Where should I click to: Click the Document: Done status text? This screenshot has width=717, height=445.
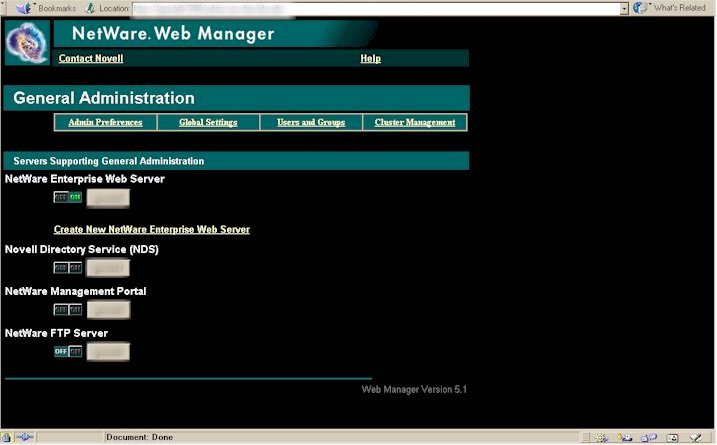(x=139, y=437)
